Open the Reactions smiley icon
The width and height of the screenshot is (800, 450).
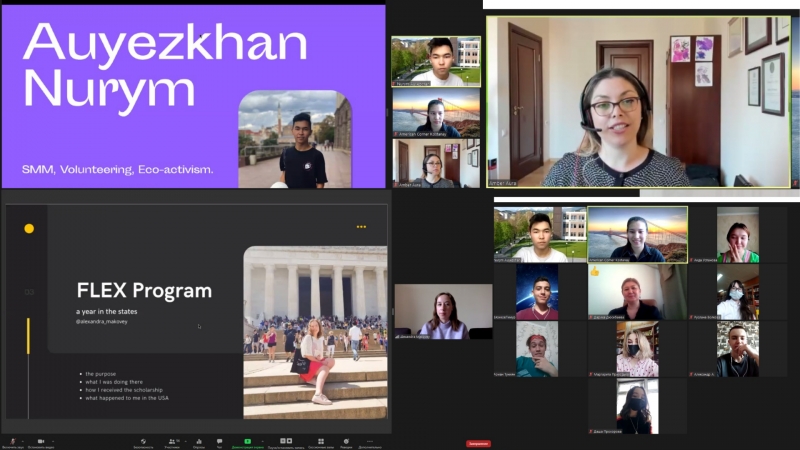tap(346, 440)
